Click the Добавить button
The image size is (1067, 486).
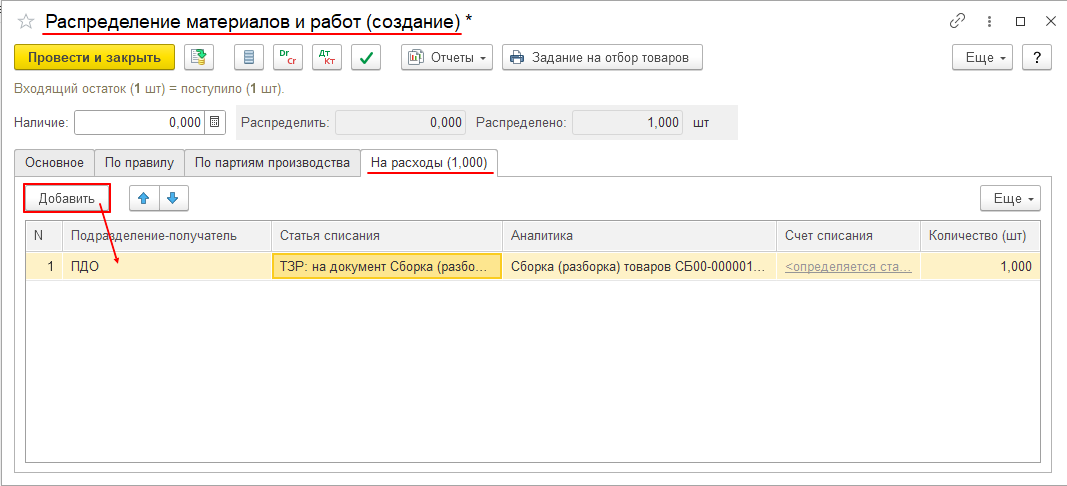point(67,198)
